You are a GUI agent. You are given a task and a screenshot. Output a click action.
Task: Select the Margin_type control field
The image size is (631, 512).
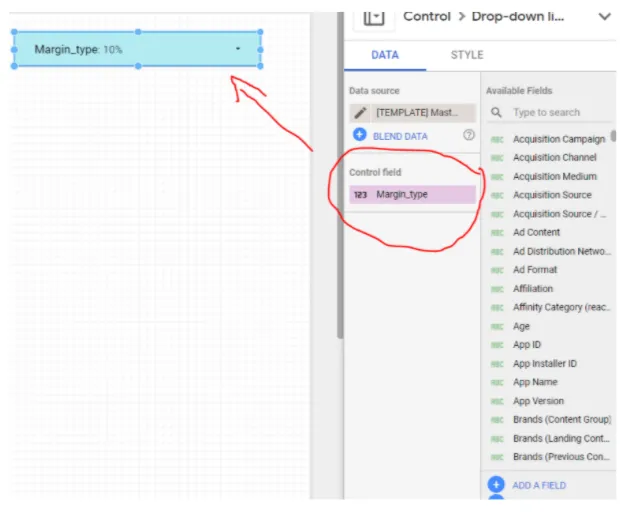[412, 194]
